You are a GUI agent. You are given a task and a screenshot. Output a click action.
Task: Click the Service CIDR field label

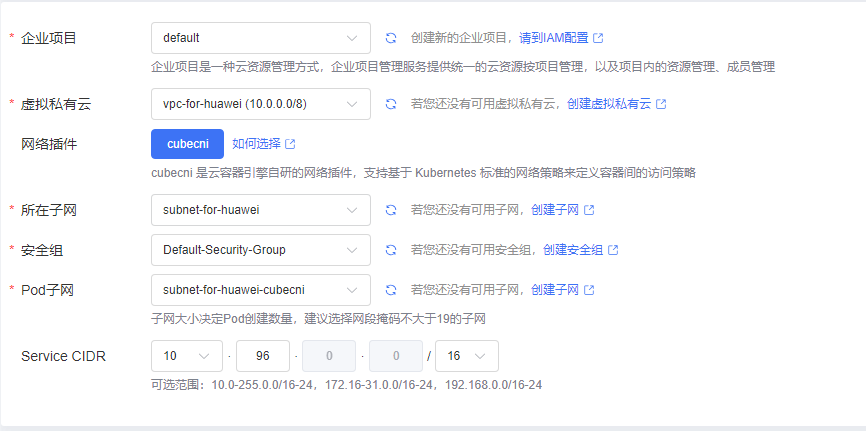tap(64, 356)
